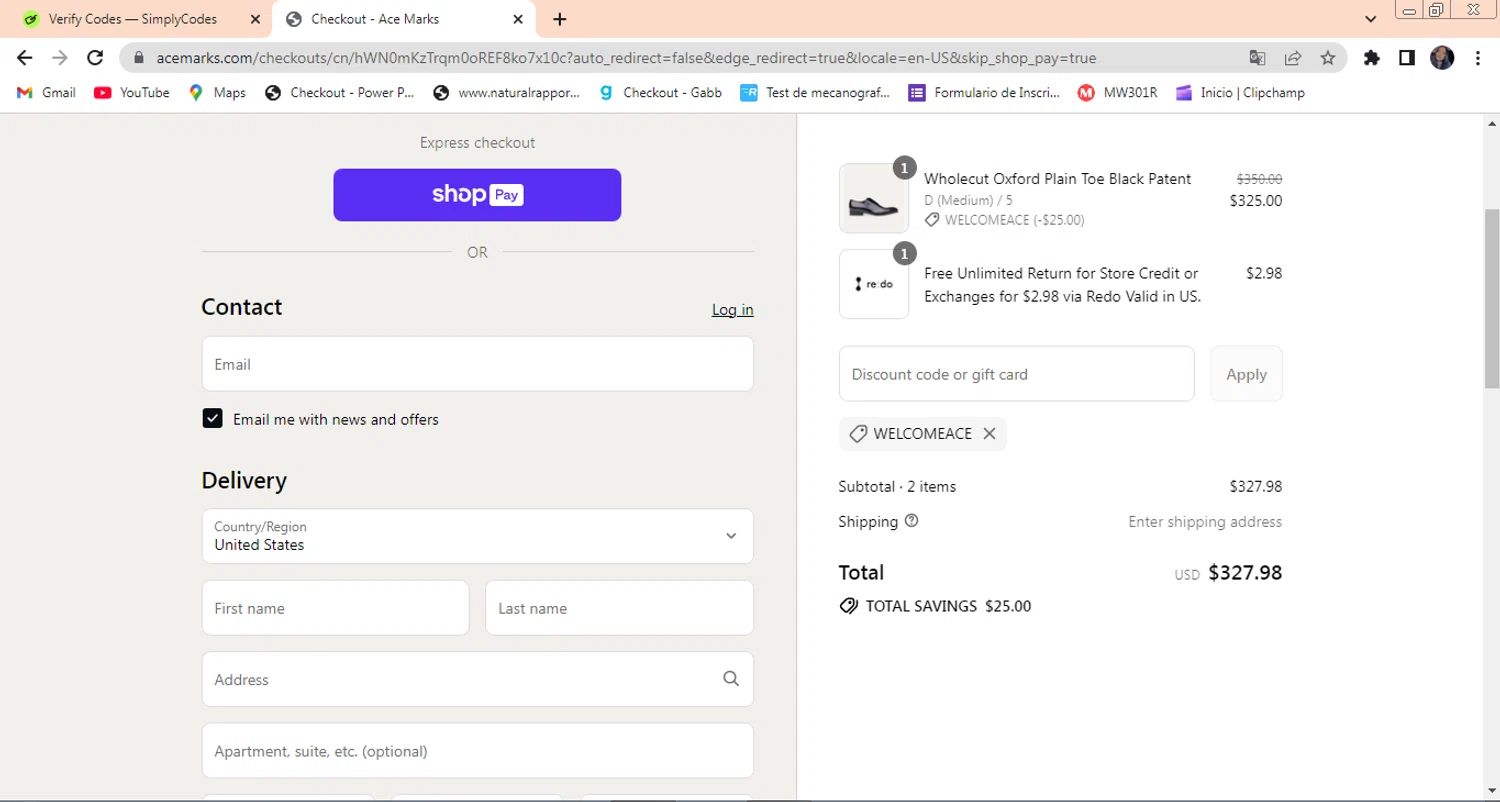Click the Oxford shoe product thumbnail

(x=874, y=198)
